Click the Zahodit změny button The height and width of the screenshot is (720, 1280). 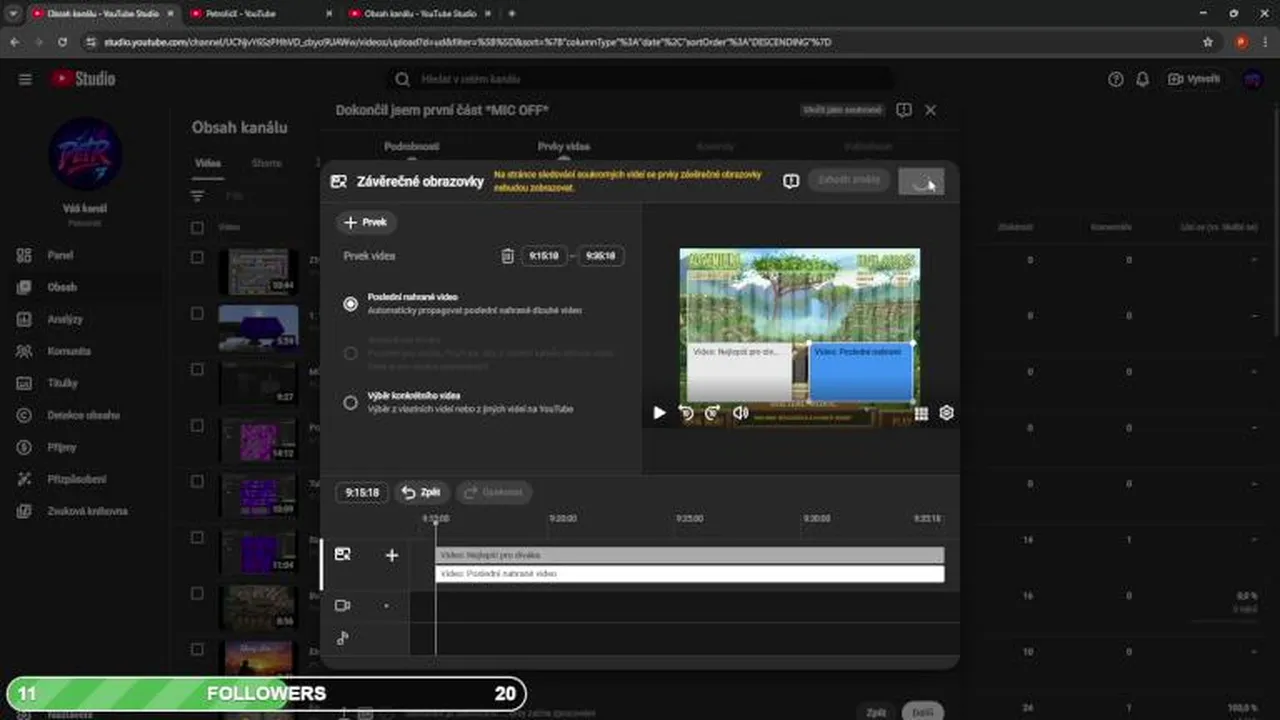tap(849, 181)
